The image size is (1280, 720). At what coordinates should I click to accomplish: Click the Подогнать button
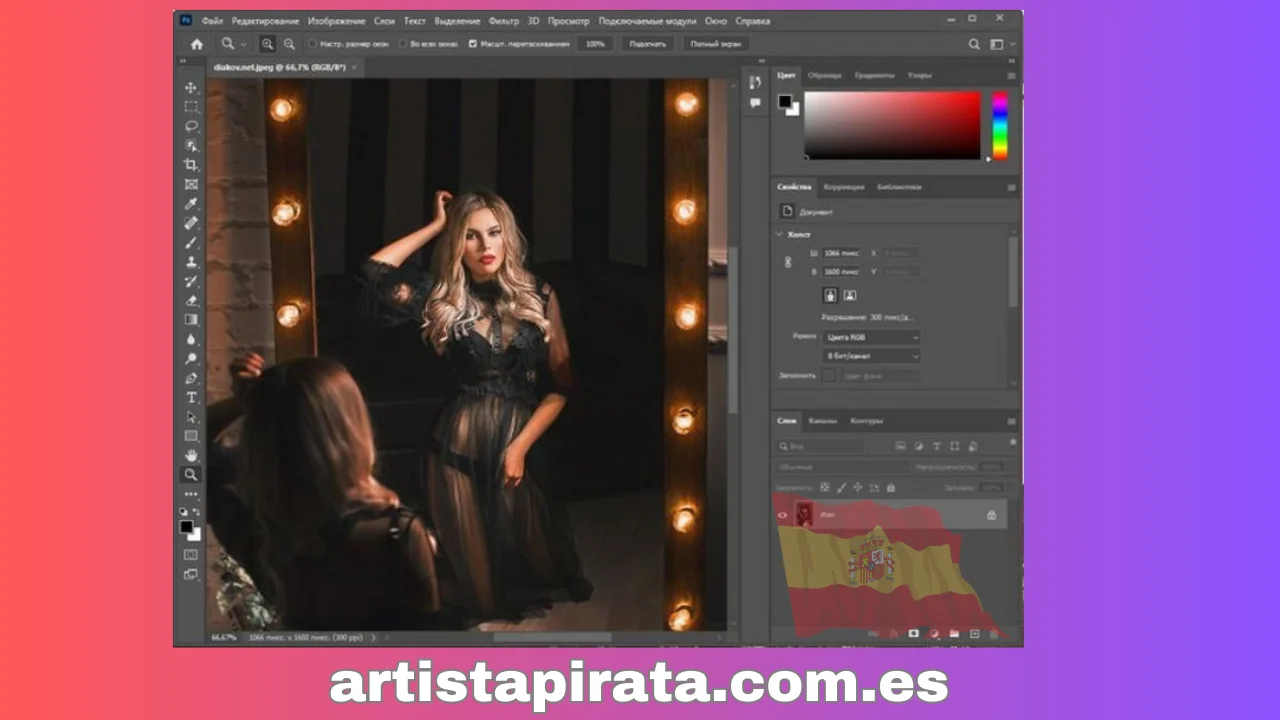648,44
